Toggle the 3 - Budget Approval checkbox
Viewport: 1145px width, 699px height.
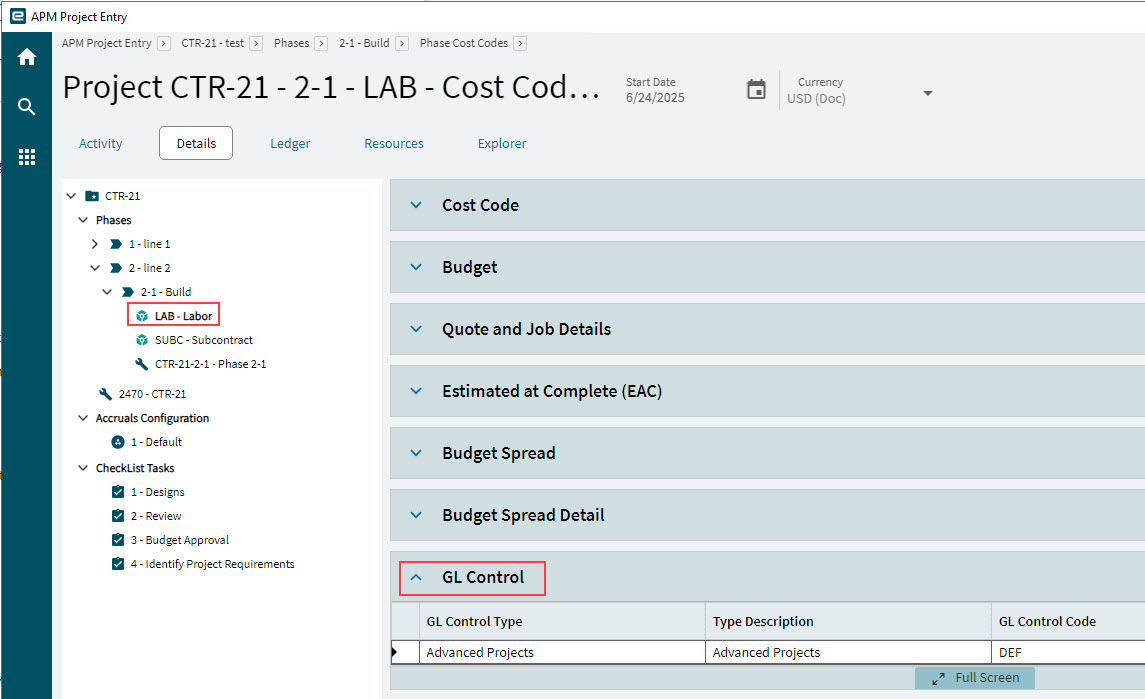(118, 540)
